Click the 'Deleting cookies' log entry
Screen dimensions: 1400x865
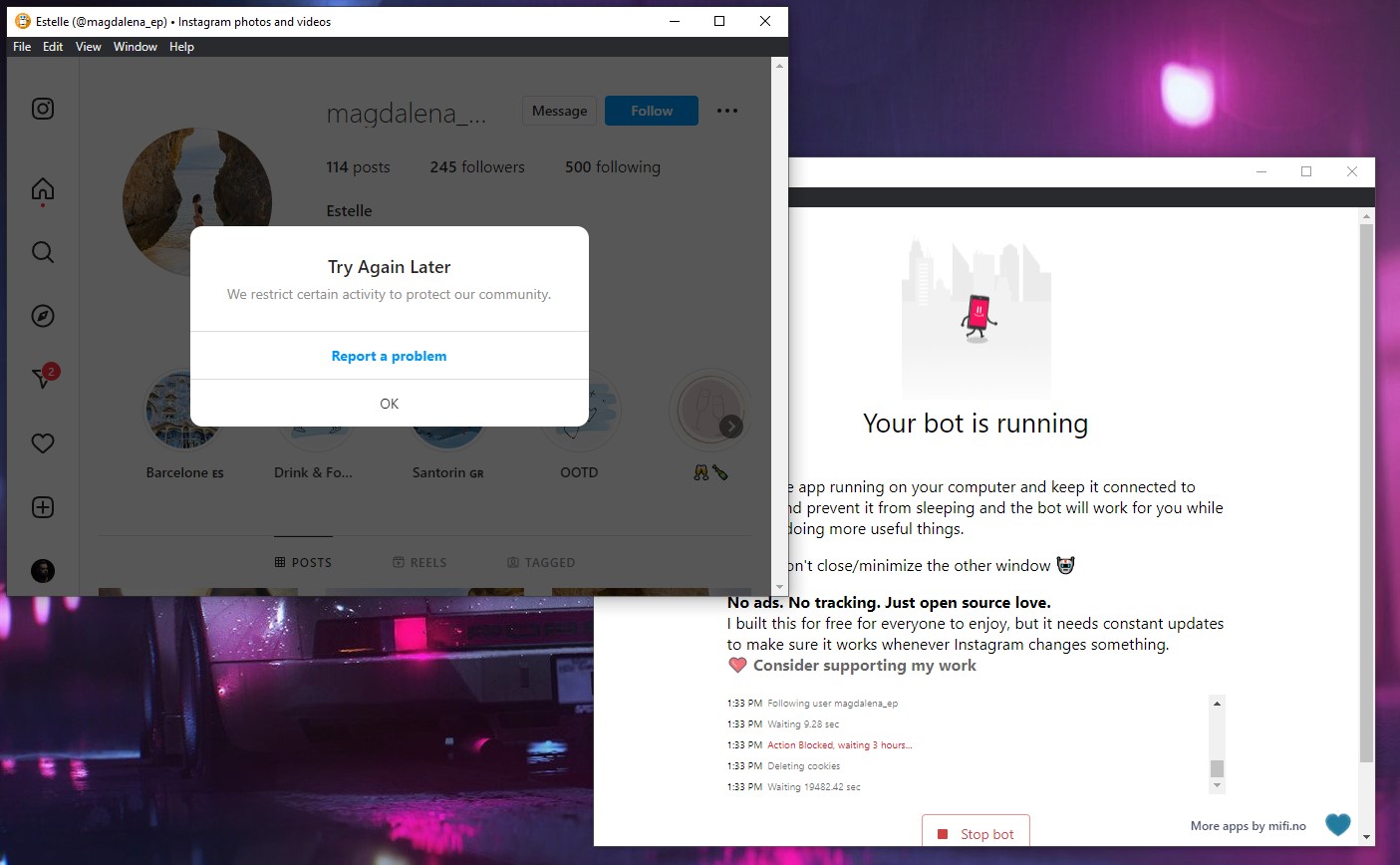(x=804, y=766)
